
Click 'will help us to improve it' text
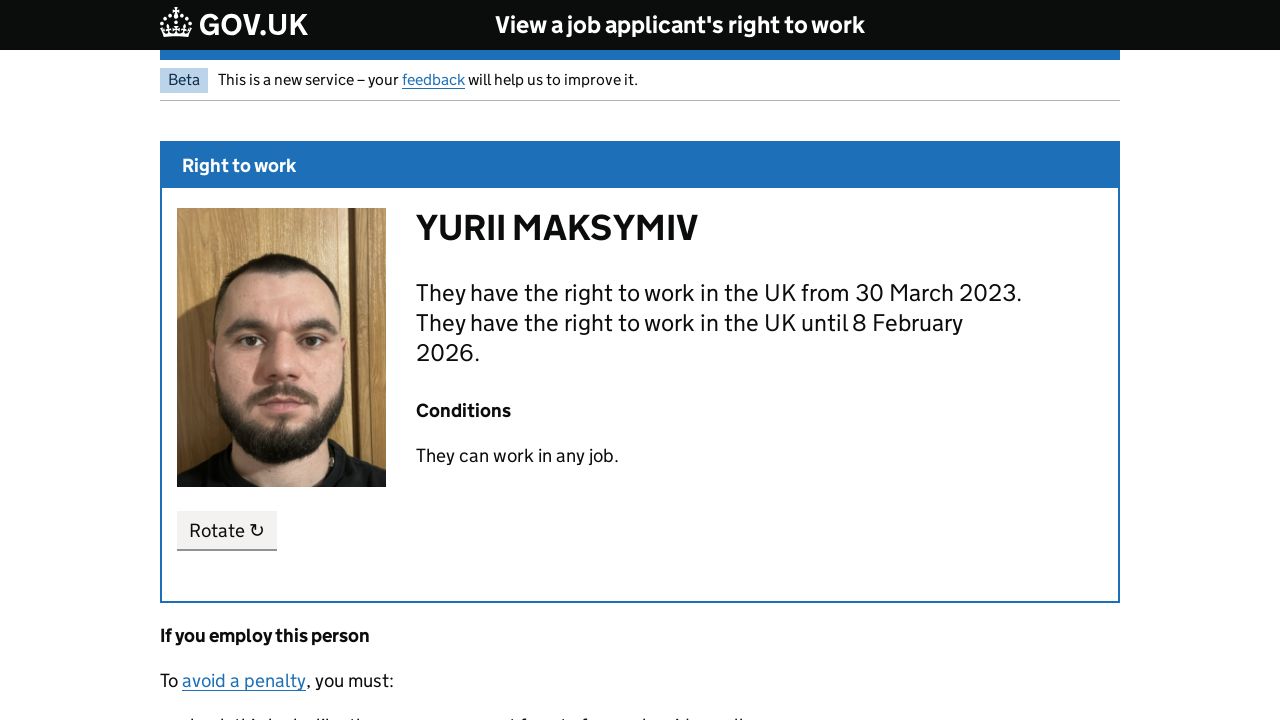552,80
